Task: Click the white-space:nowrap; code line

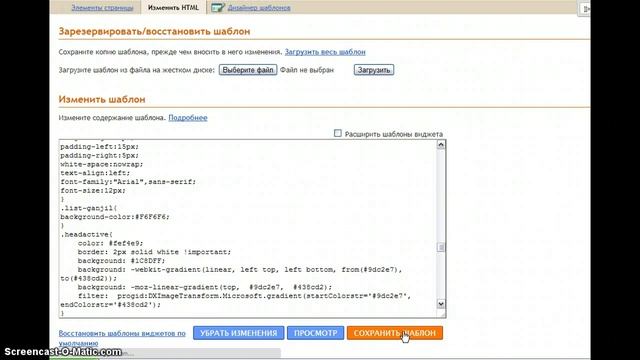Action: coord(102,164)
